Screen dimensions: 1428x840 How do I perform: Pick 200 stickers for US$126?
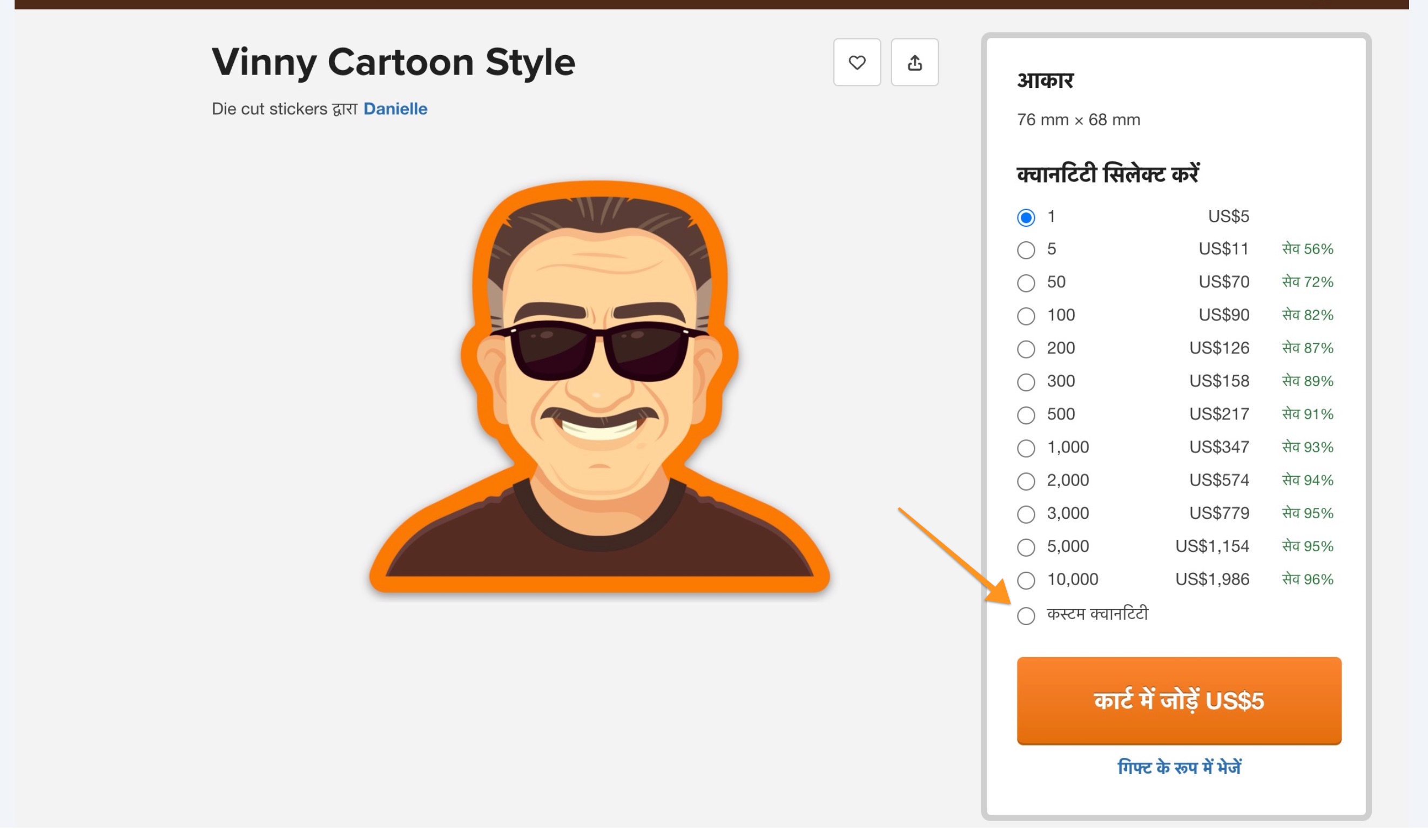tap(1026, 349)
